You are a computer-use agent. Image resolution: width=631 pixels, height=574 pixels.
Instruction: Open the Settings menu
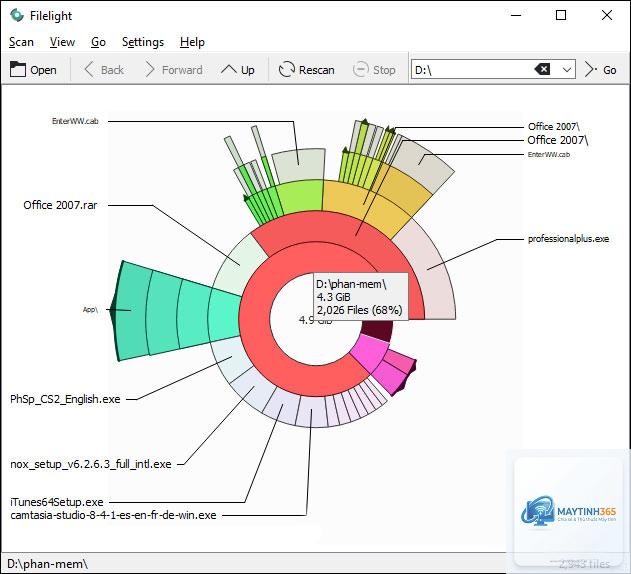pos(143,42)
